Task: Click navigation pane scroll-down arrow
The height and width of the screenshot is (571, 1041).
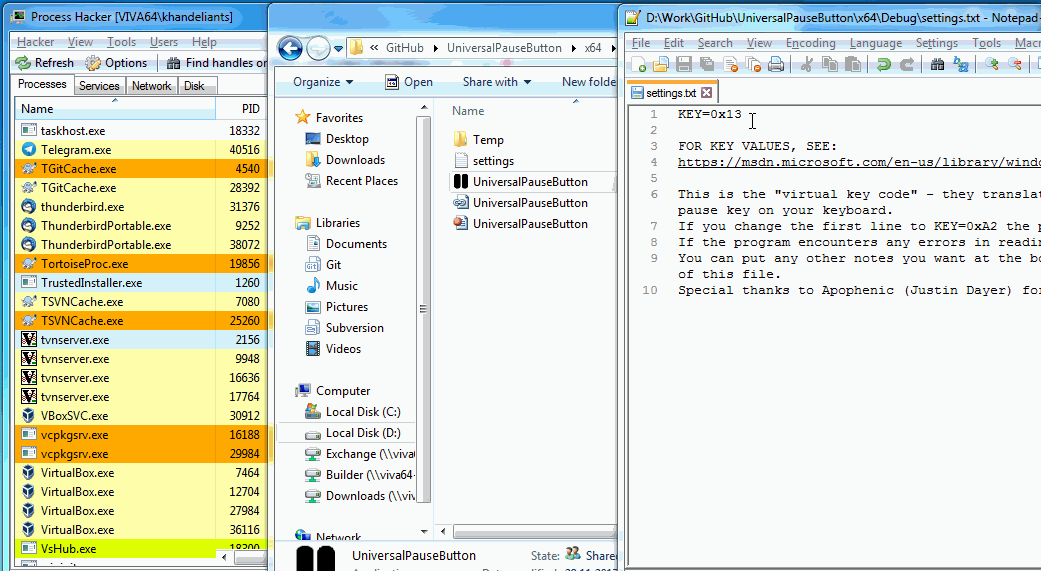Action: point(424,532)
